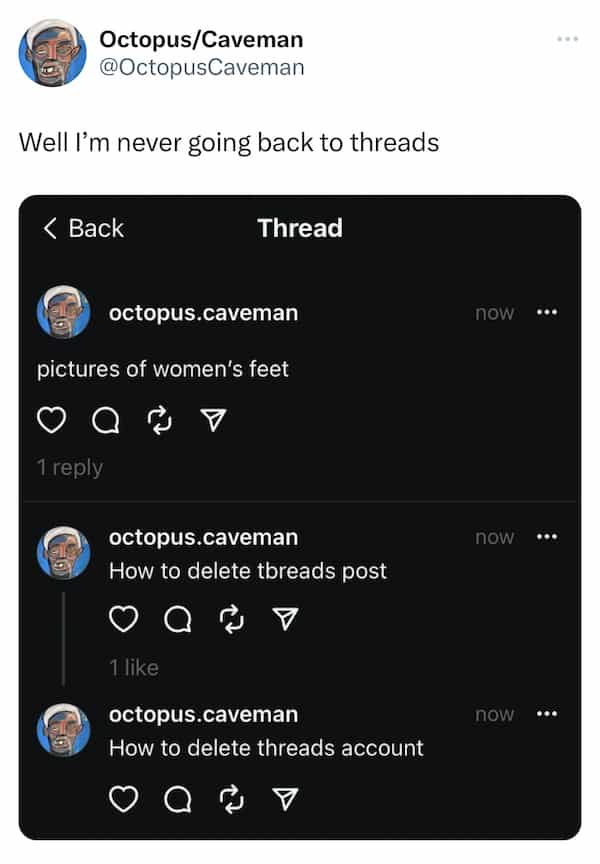View the "1 reply" link under first post
Screen dimensions: 600x864
(70, 467)
